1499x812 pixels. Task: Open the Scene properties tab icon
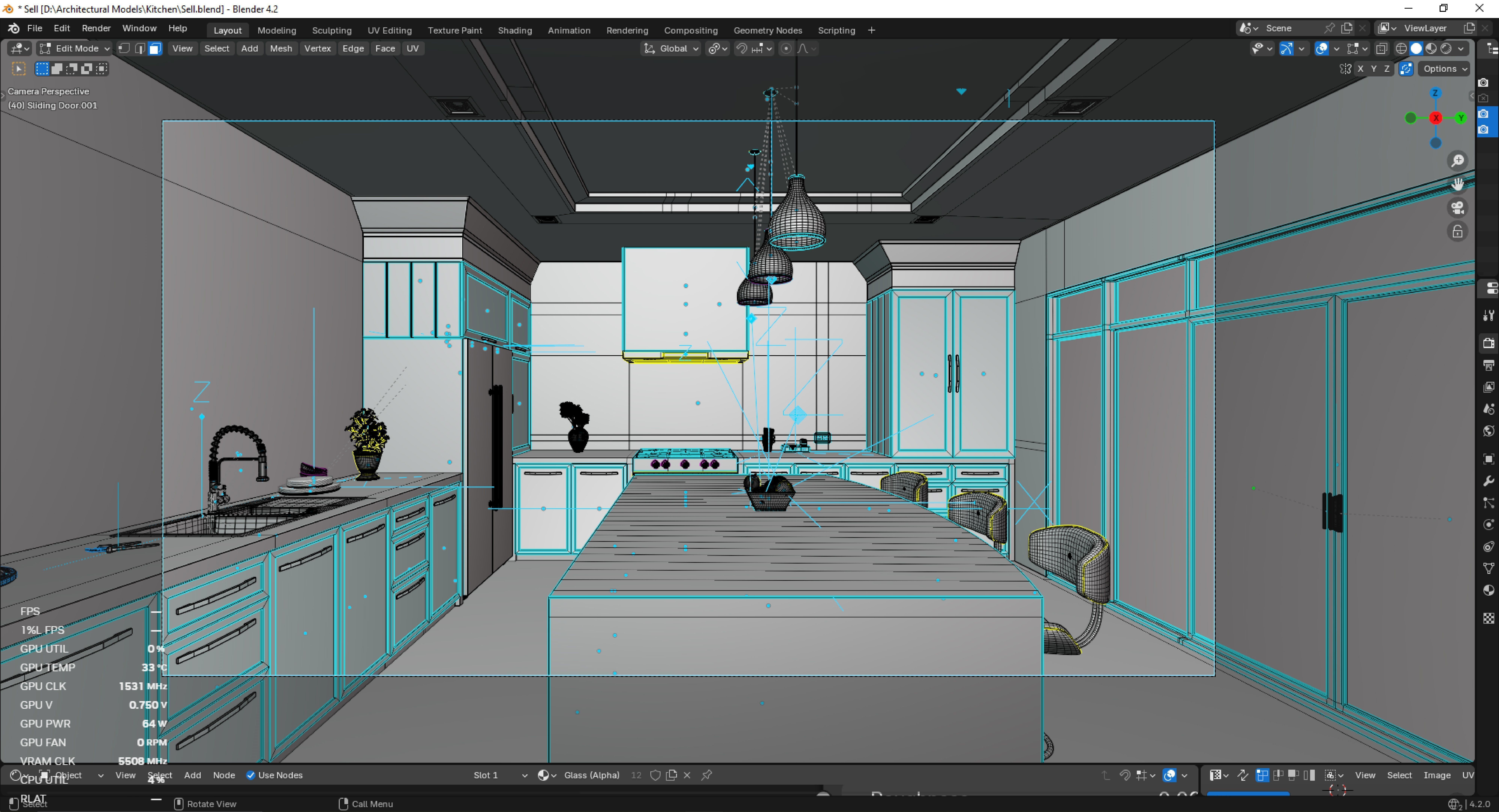coord(1489,409)
